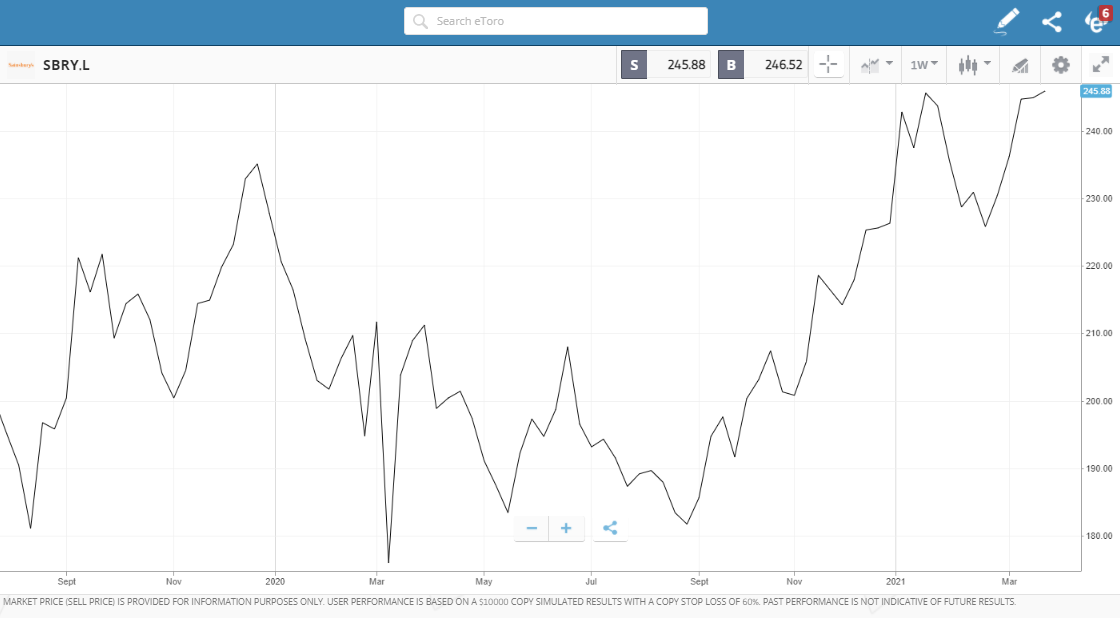Open eToro notifications with badge 6
Viewport: 1120px width, 618px height.
click(1096, 21)
